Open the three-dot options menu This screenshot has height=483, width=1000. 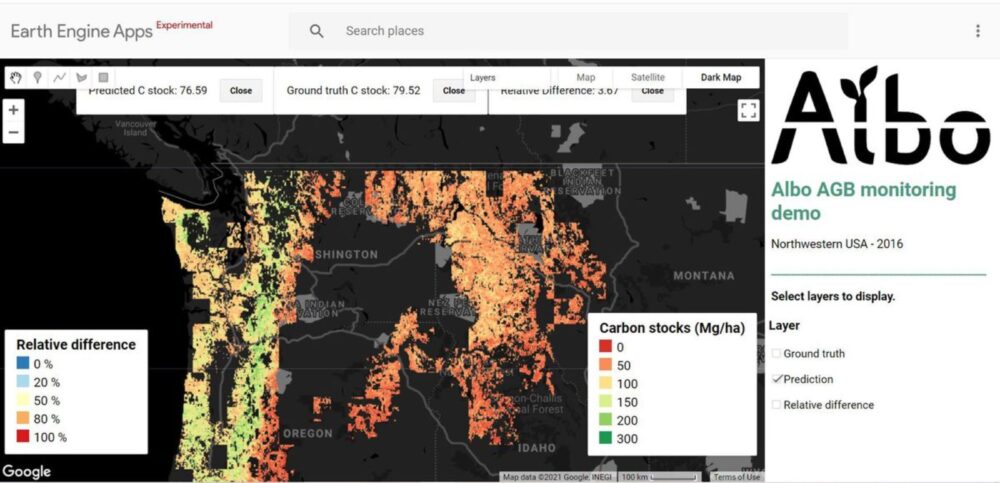(x=977, y=31)
